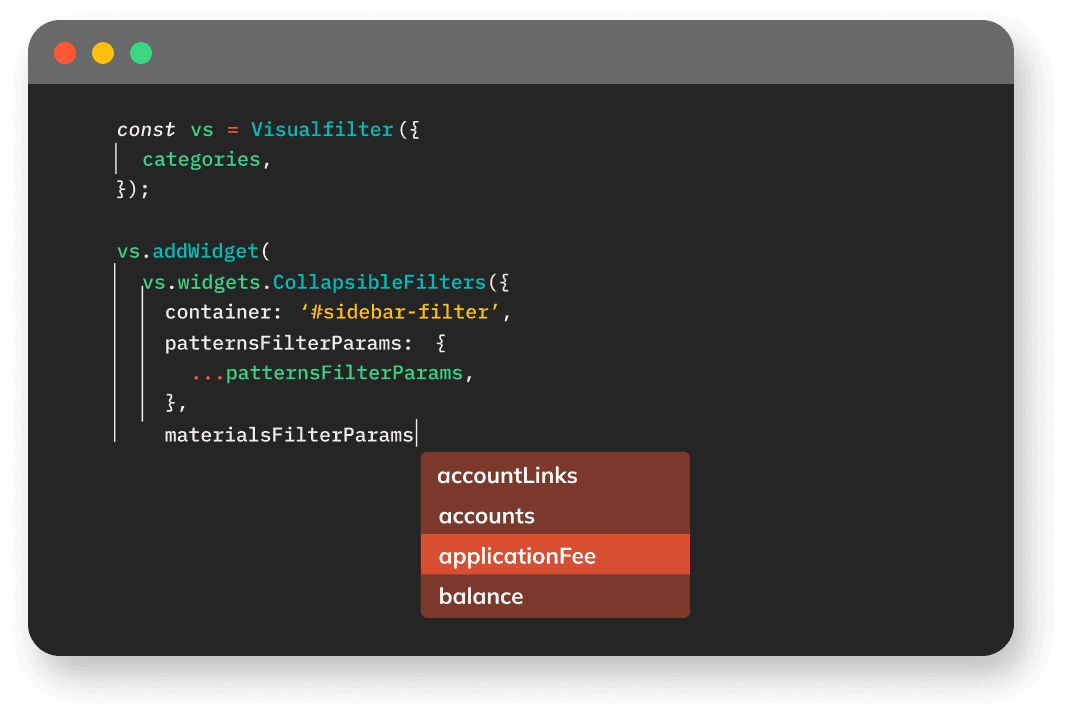Click the green maximize window dot
1066x716 pixels.
pos(141,53)
